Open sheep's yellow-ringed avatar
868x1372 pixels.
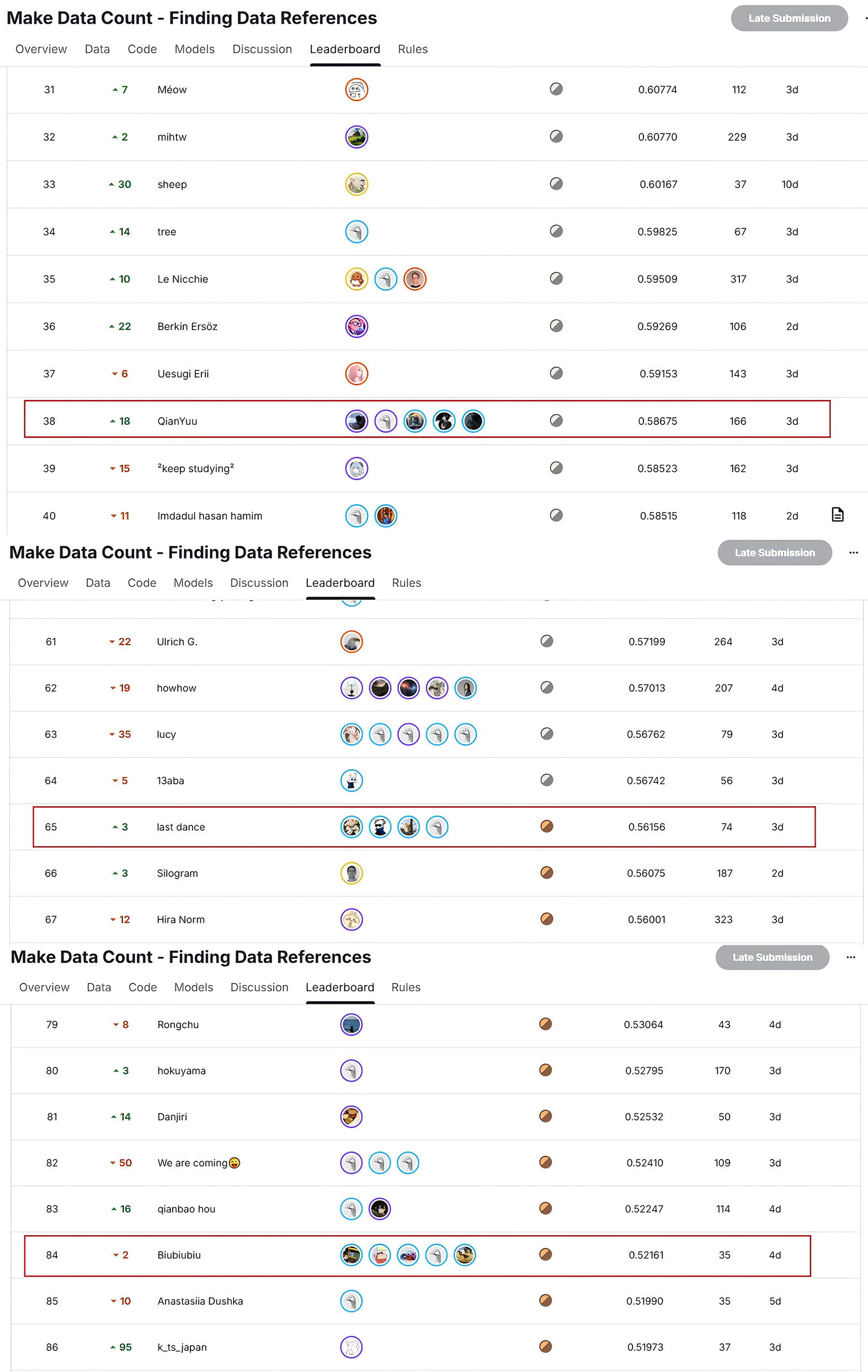pyautogui.click(x=356, y=184)
